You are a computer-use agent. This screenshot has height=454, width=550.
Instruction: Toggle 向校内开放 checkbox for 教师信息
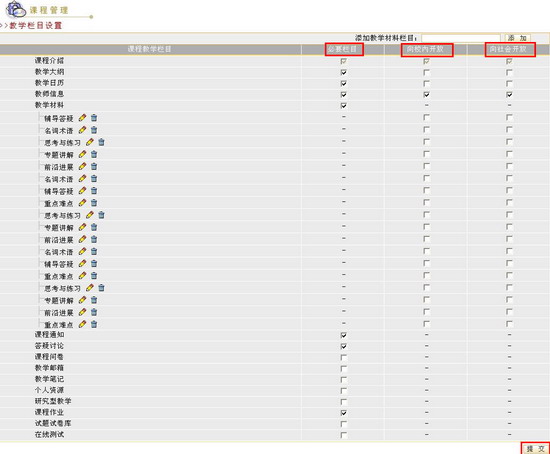[427, 94]
